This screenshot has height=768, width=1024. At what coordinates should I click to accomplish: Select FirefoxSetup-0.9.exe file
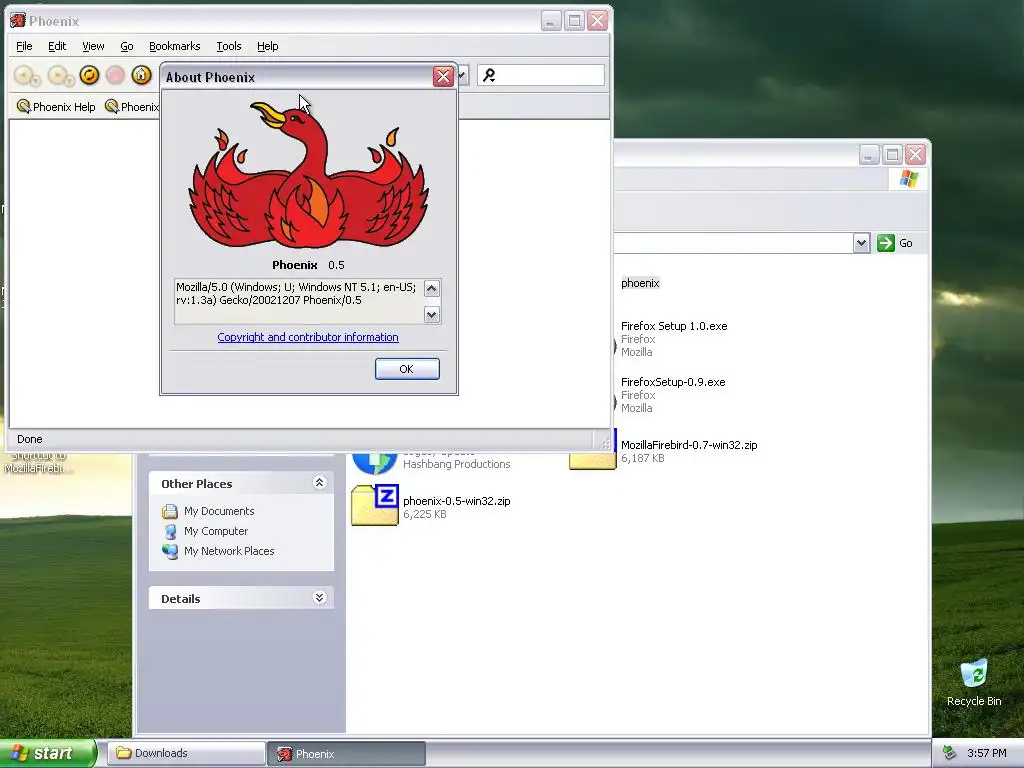point(673,382)
